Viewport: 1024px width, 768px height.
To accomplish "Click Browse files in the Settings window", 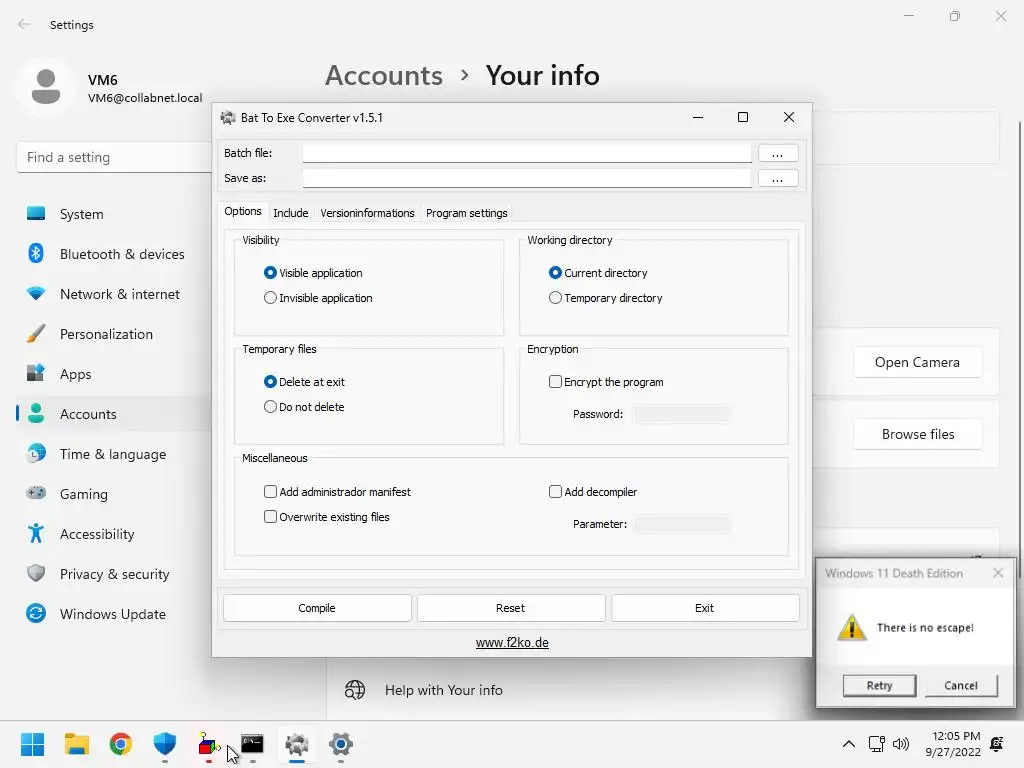I will [x=918, y=434].
